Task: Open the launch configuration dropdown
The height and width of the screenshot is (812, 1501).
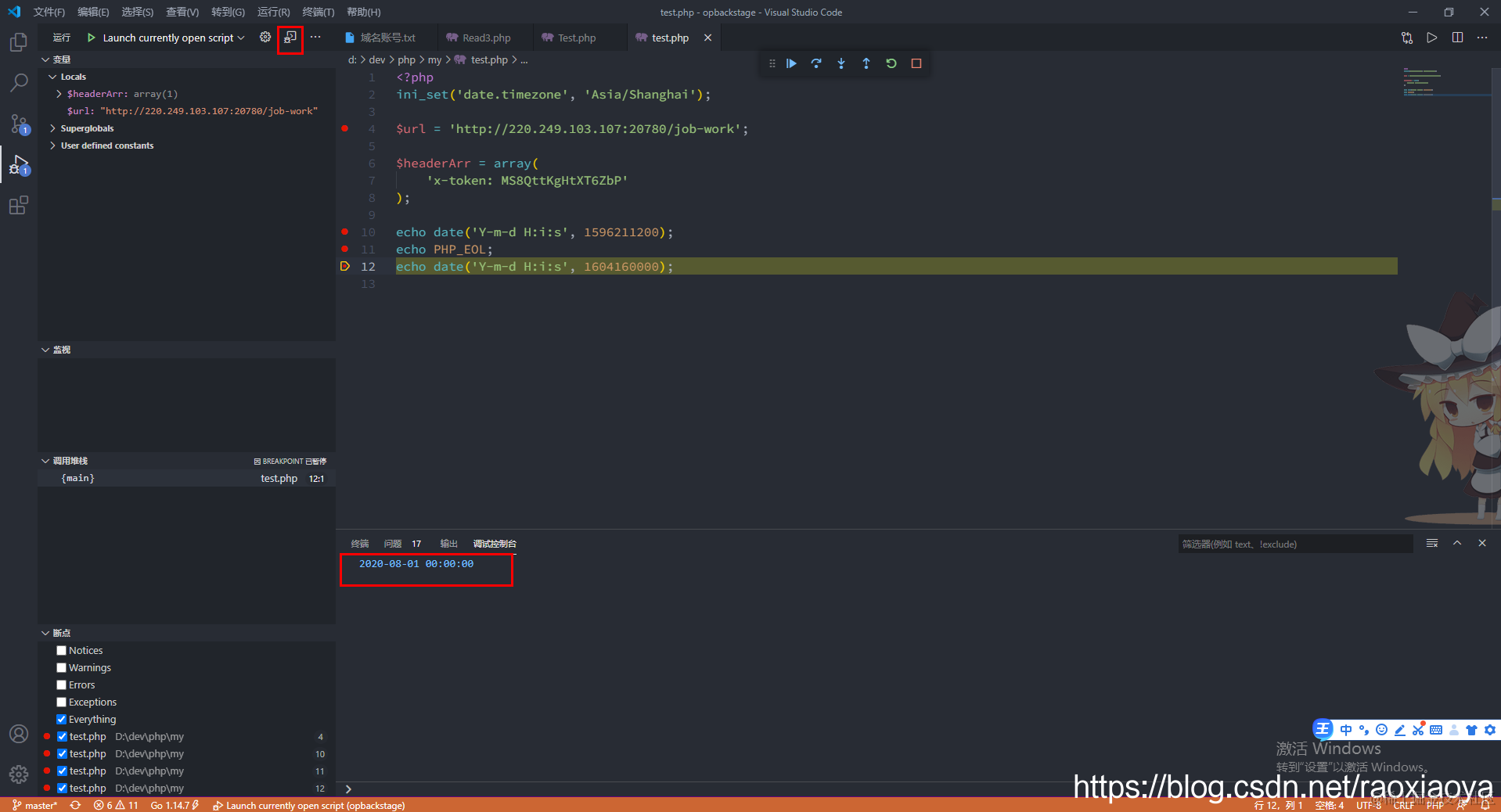Action: pyautogui.click(x=174, y=38)
